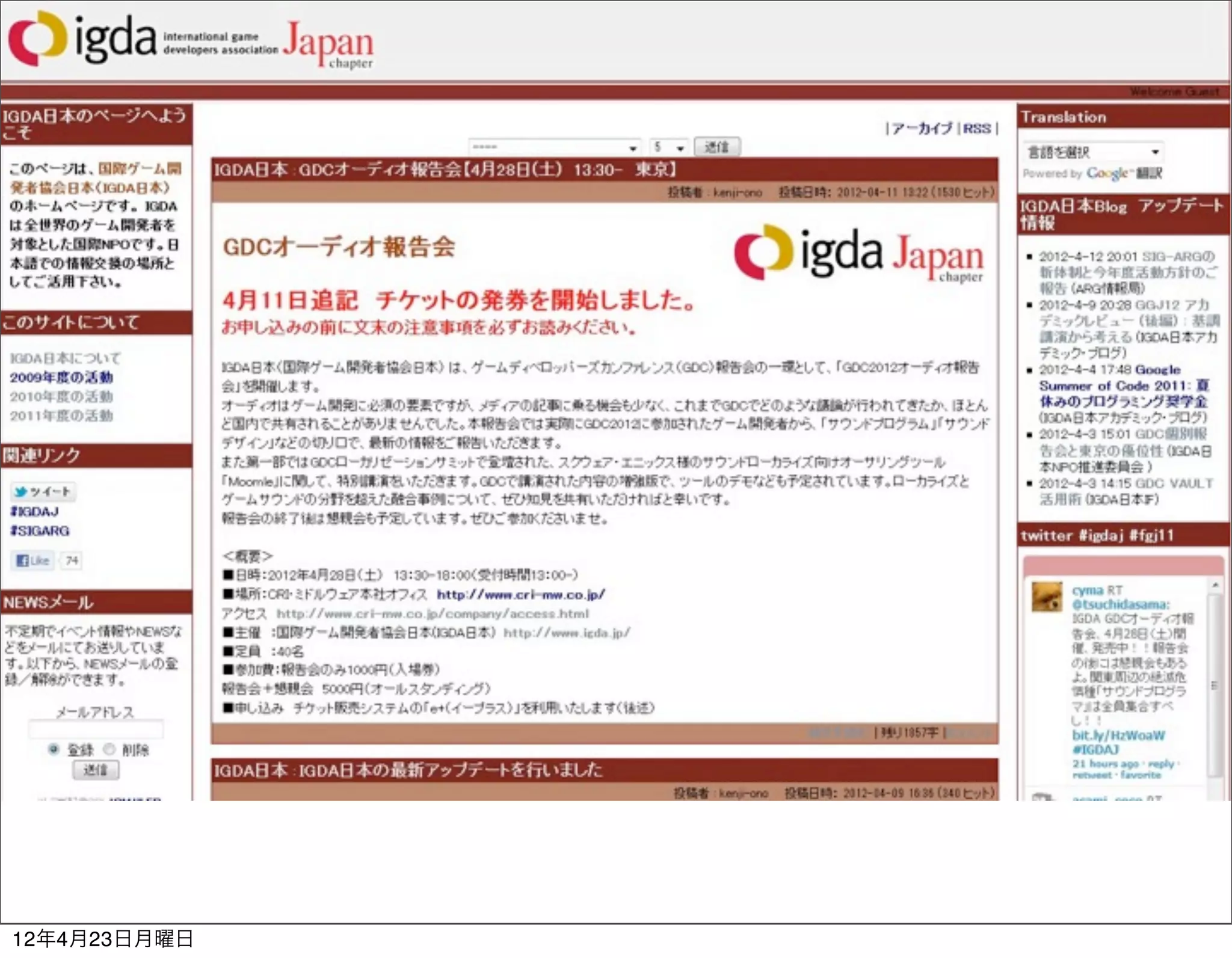The height and width of the screenshot is (958, 1232).
Task: Open 2011年度の活動 menu item
Action: tap(61, 416)
